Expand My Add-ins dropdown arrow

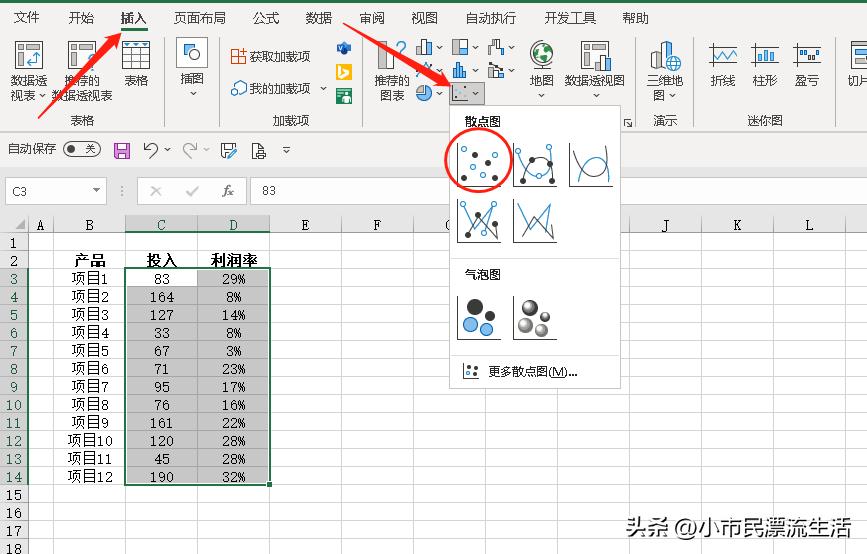click(323, 88)
